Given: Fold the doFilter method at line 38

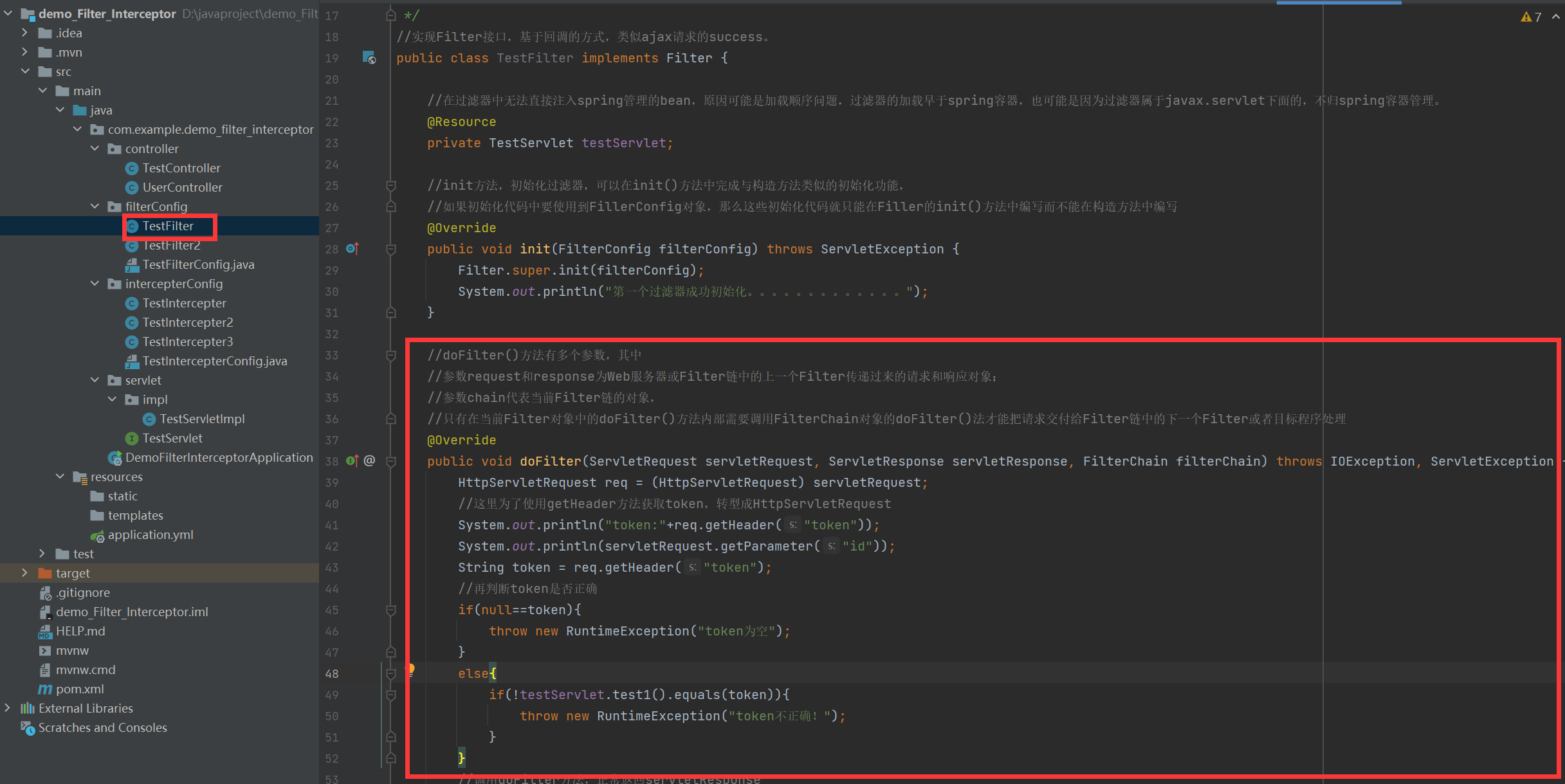Looking at the screenshot, I should click(x=390, y=461).
